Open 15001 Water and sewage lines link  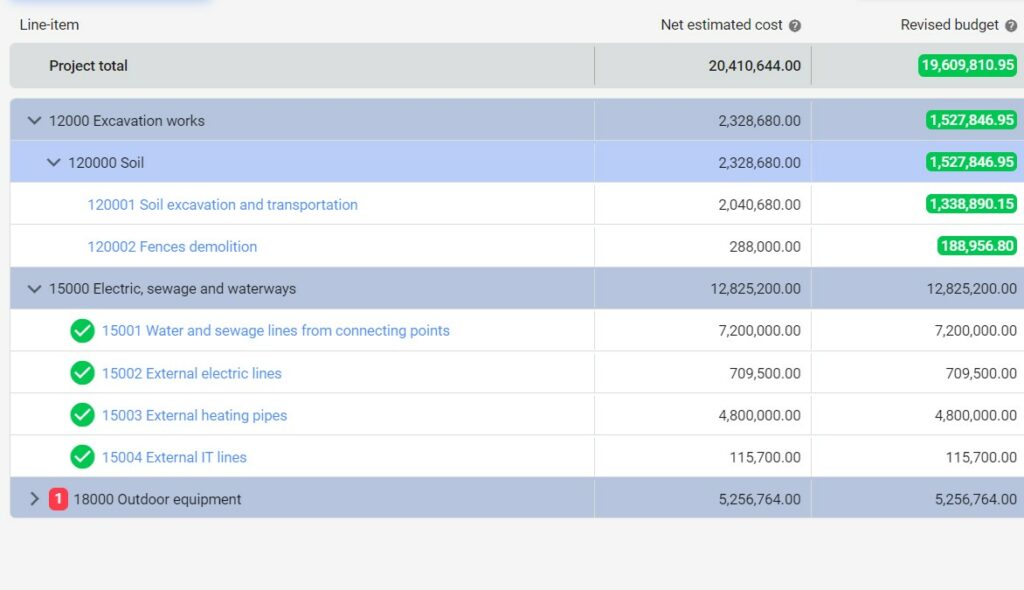276,331
